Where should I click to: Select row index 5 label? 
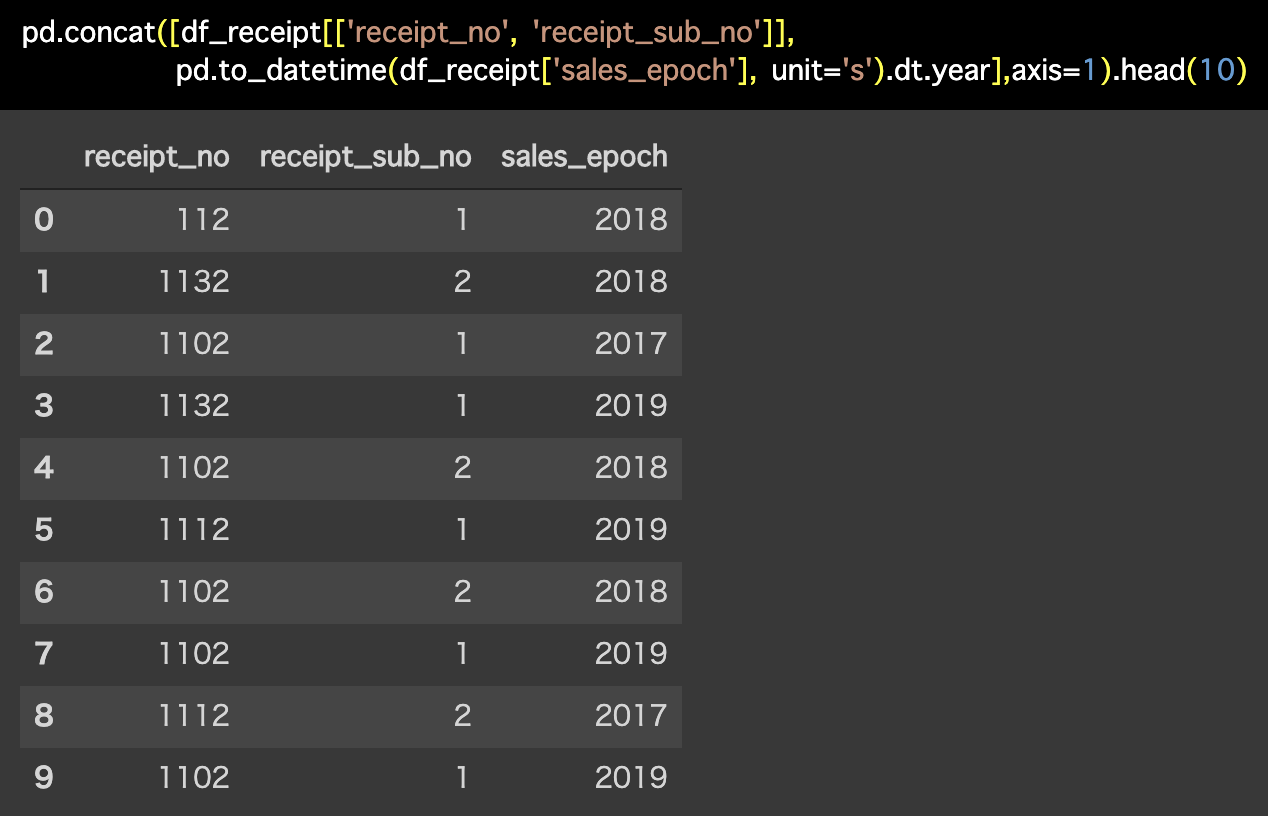pos(44,529)
